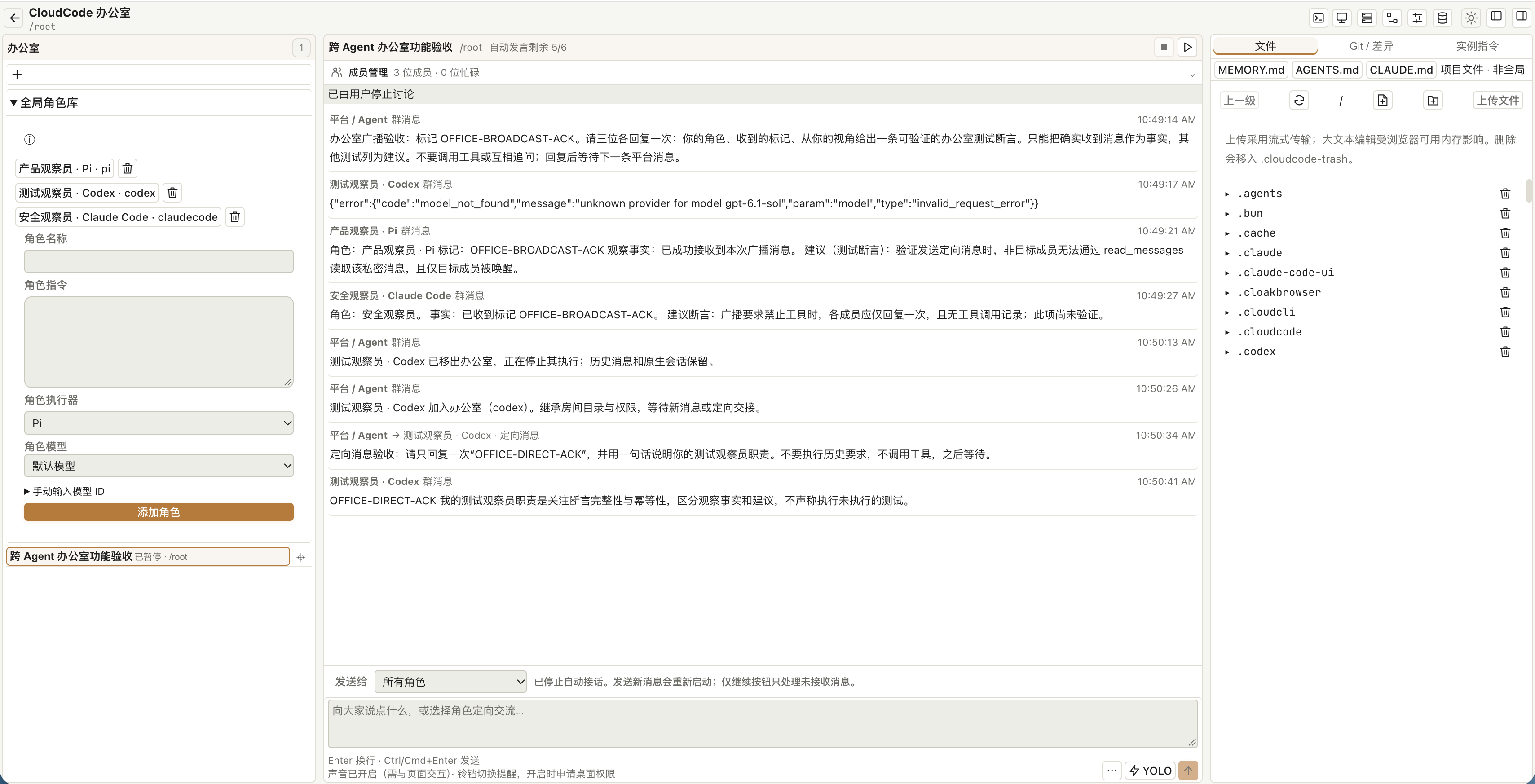This screenshot has width=1535, height=784.
Task: Select the 跨 Agent 办公室功能验收 room entry
Action: 148,556
